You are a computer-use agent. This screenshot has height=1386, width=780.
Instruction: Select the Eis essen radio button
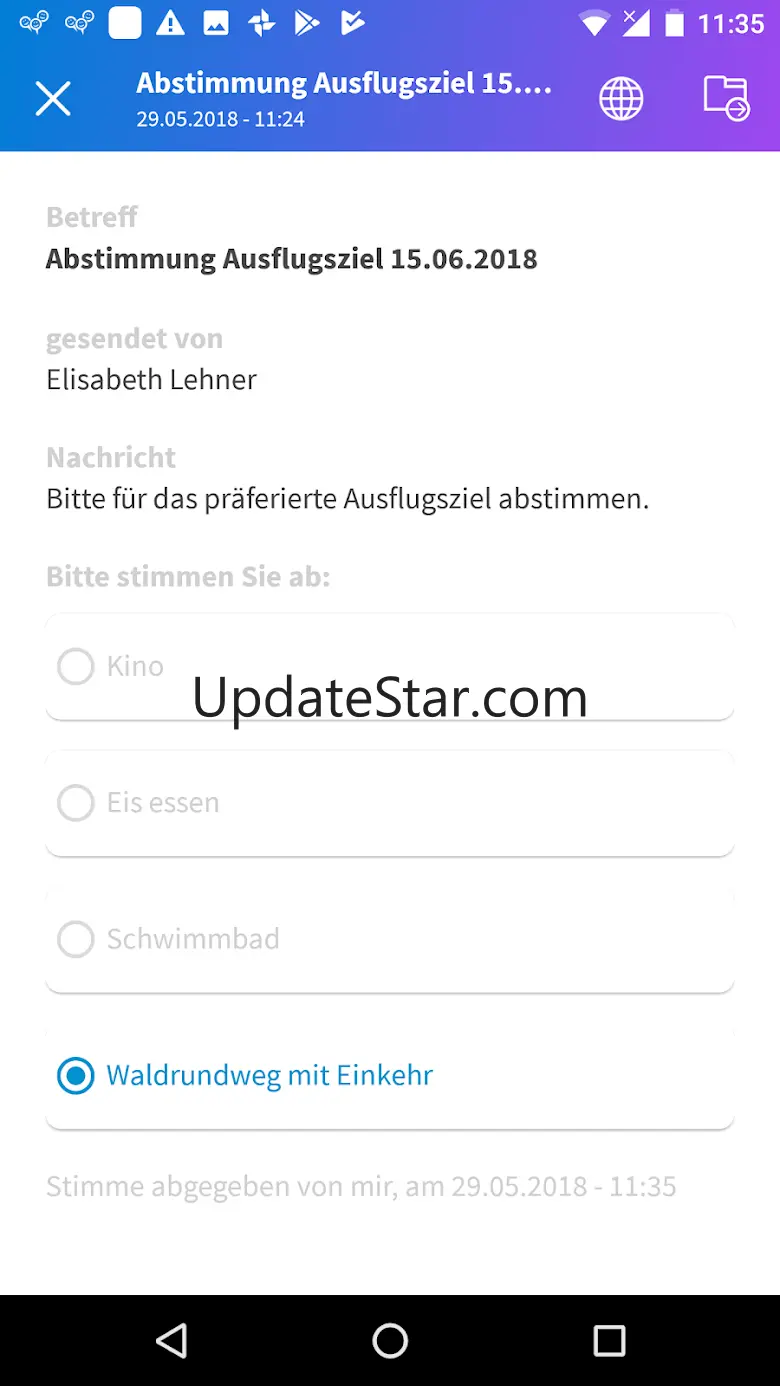coord(76,802)
